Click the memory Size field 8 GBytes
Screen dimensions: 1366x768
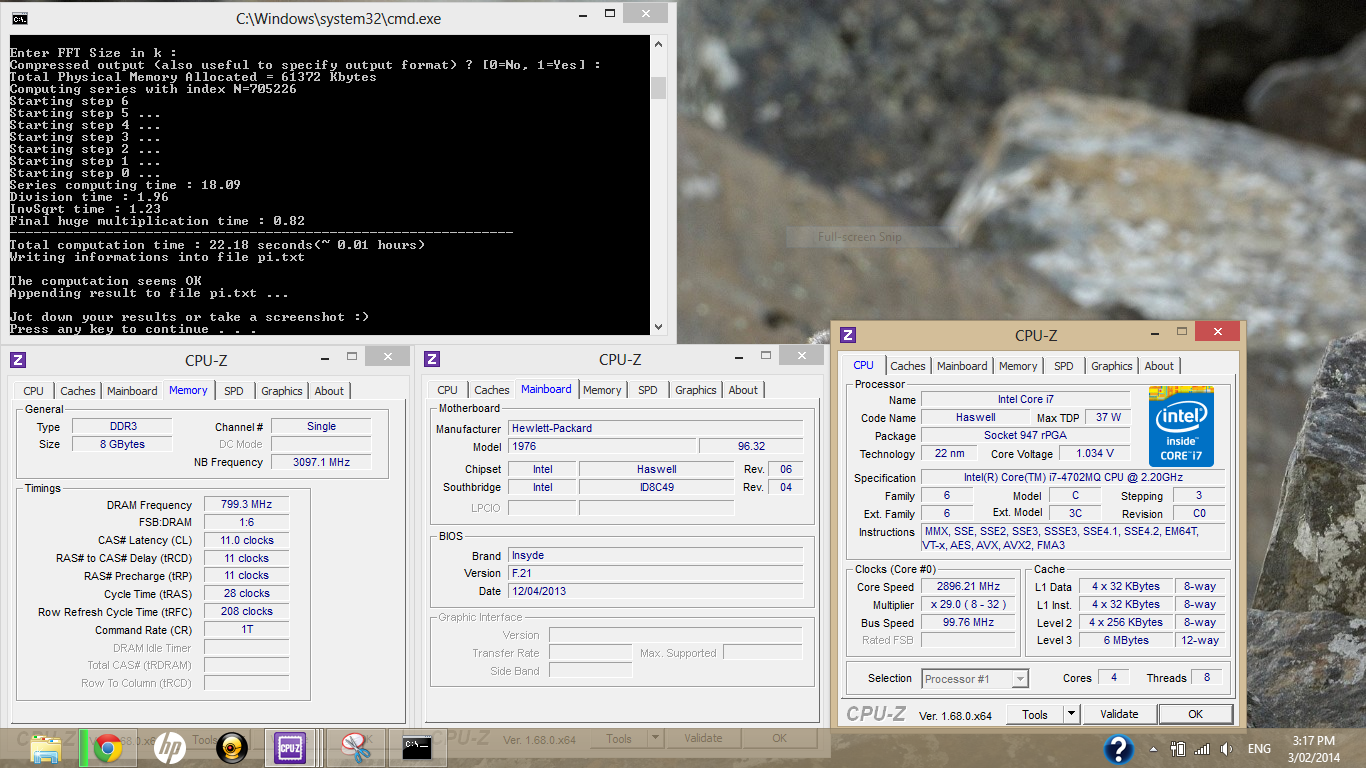coord(122,444)
